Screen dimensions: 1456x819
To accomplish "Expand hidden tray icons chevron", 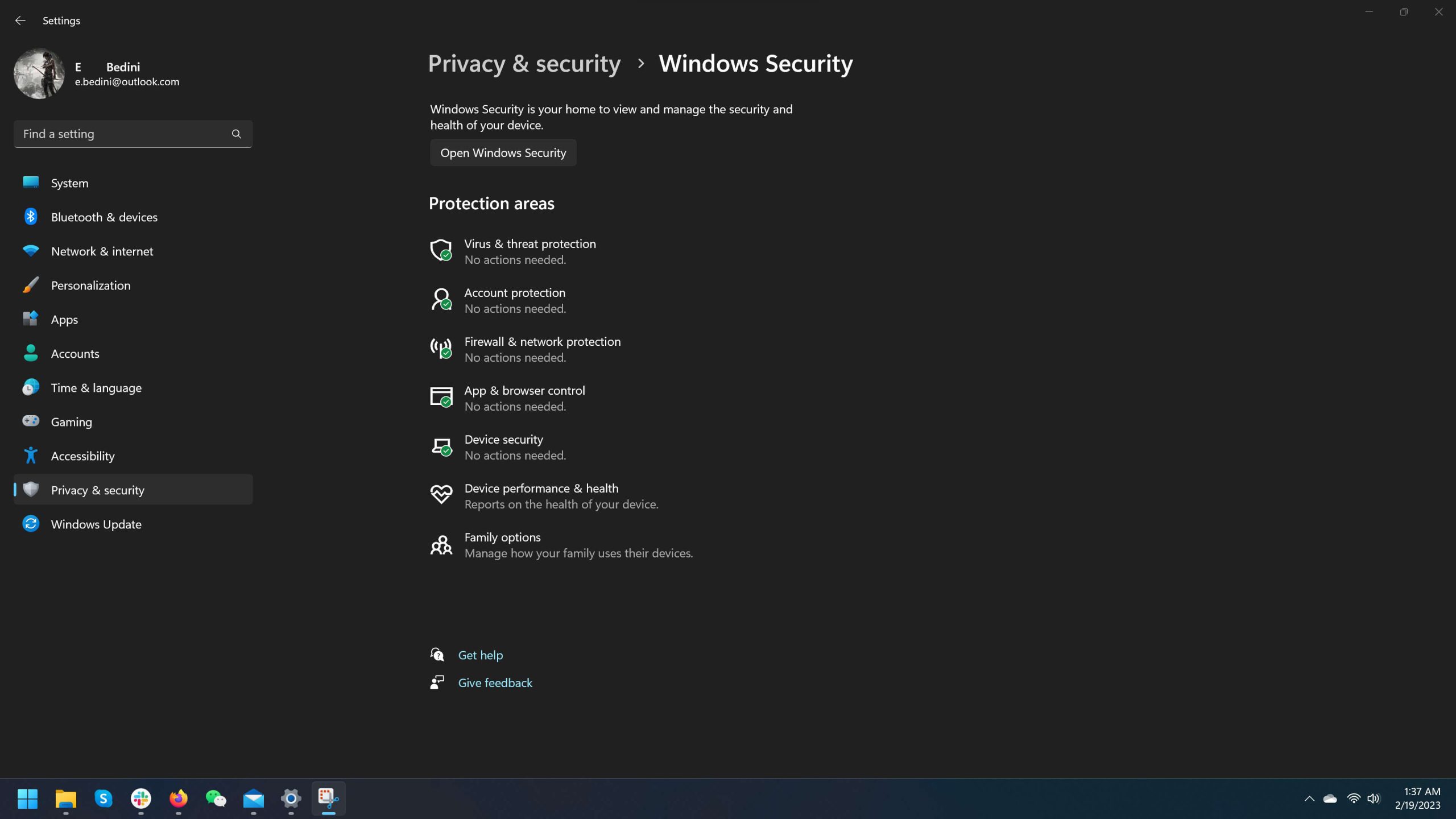I will pos(1309,799).
